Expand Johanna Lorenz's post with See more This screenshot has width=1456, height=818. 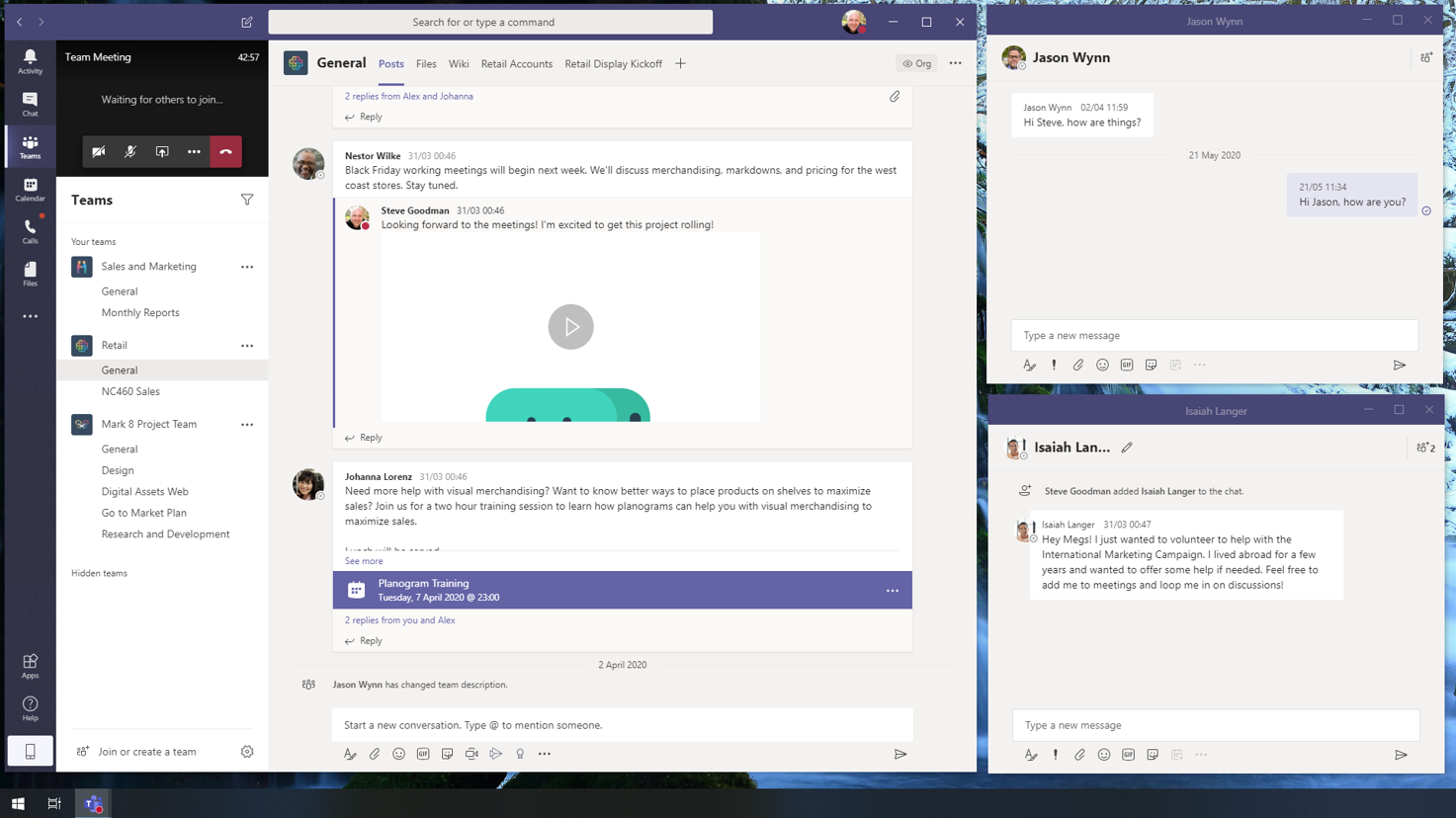pyautogui.click(x=364, y=561)
